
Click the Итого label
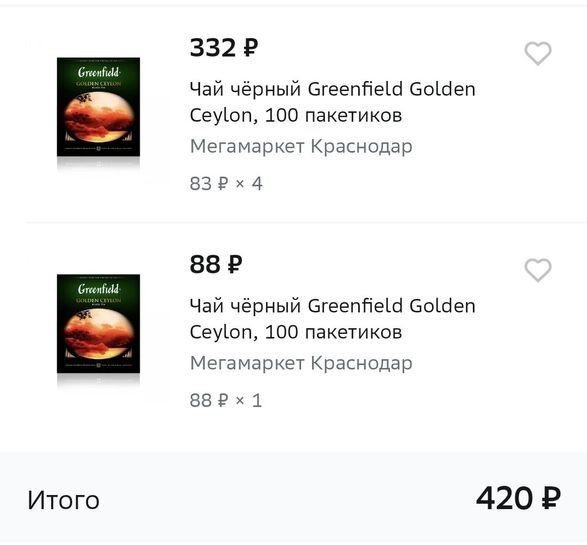[63, 500]
